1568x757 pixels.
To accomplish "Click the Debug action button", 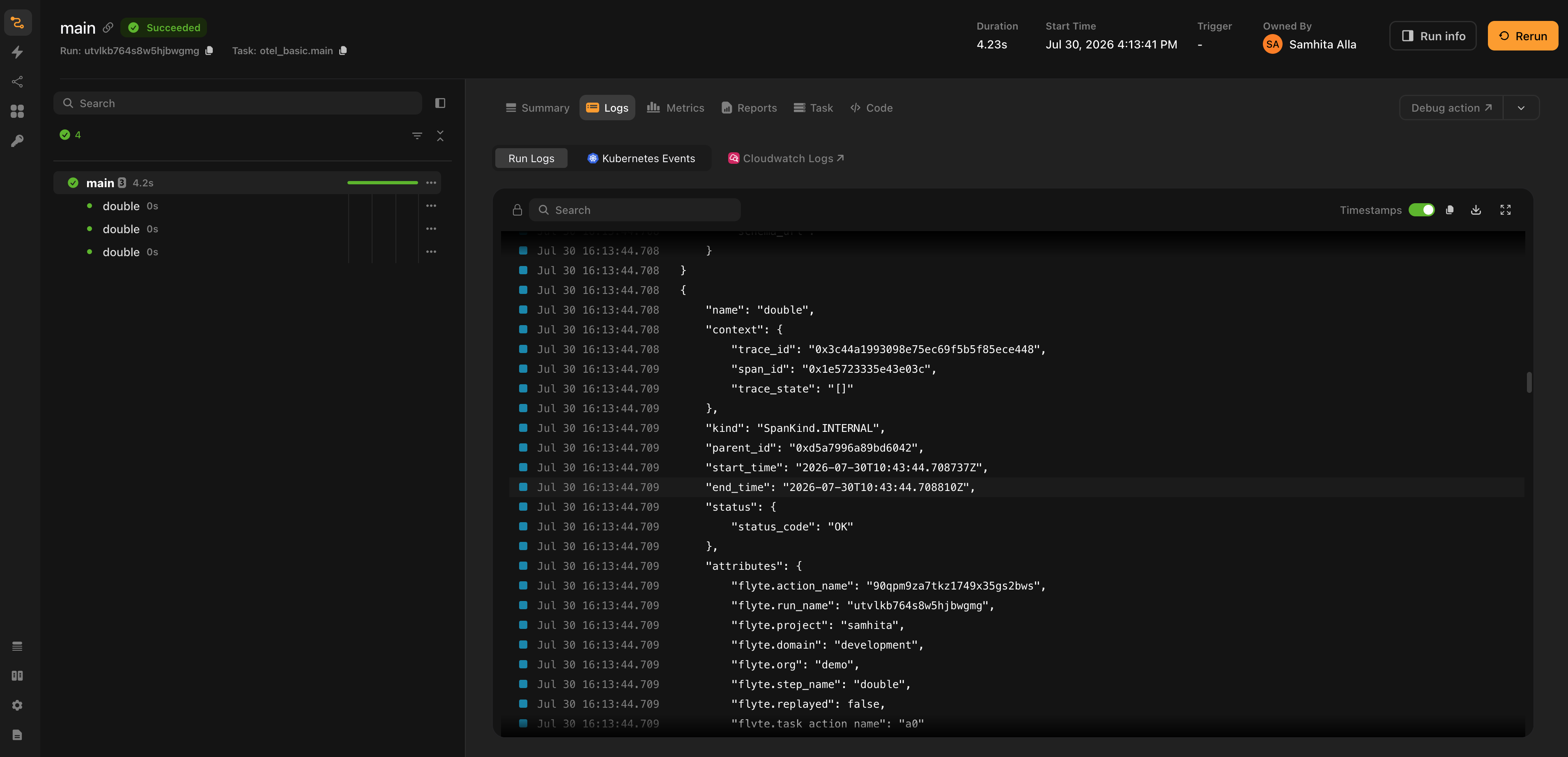I will click(x=1451, y=108).
